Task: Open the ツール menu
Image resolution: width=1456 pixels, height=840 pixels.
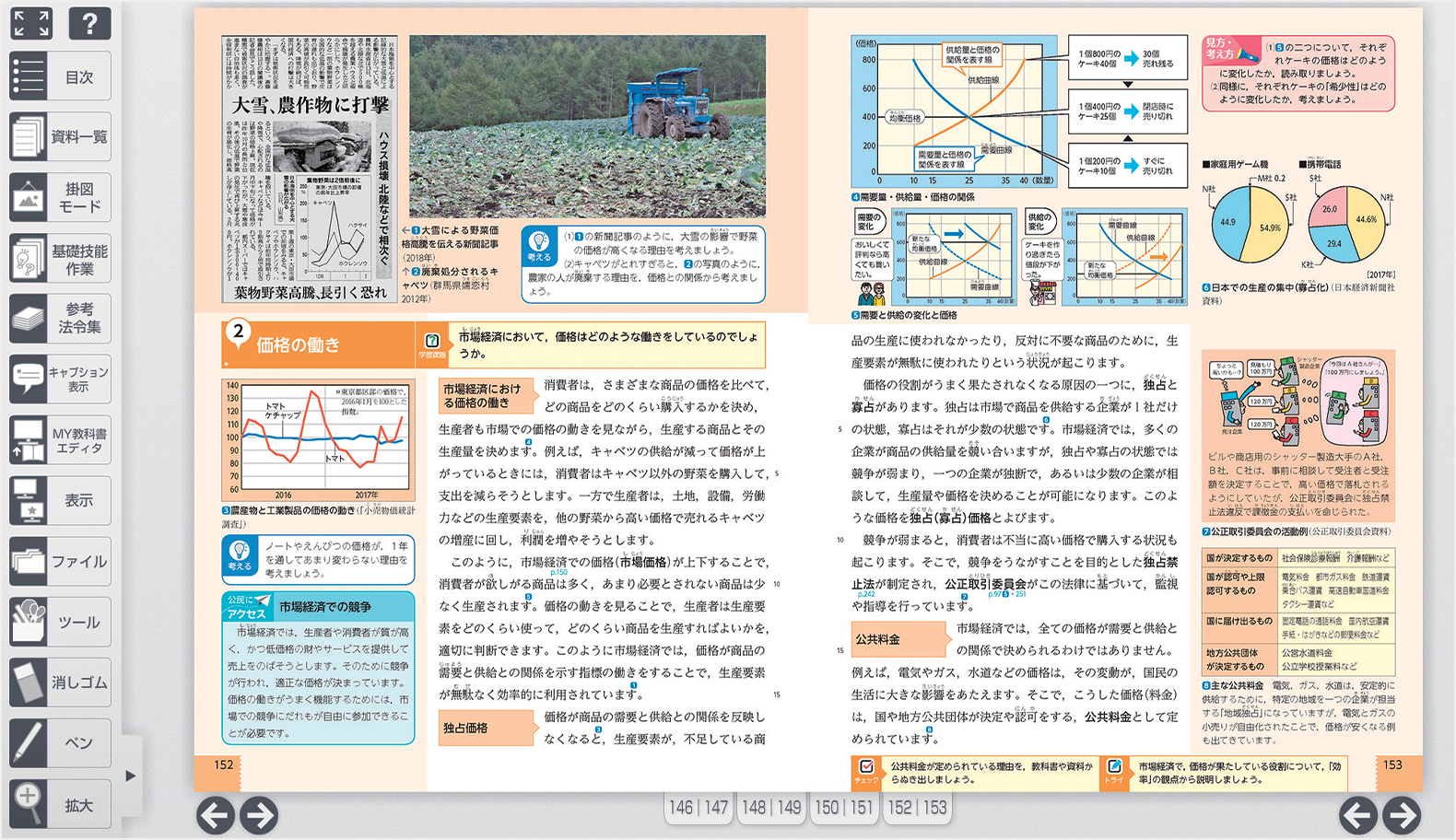Action: click(x=60, y=622)
